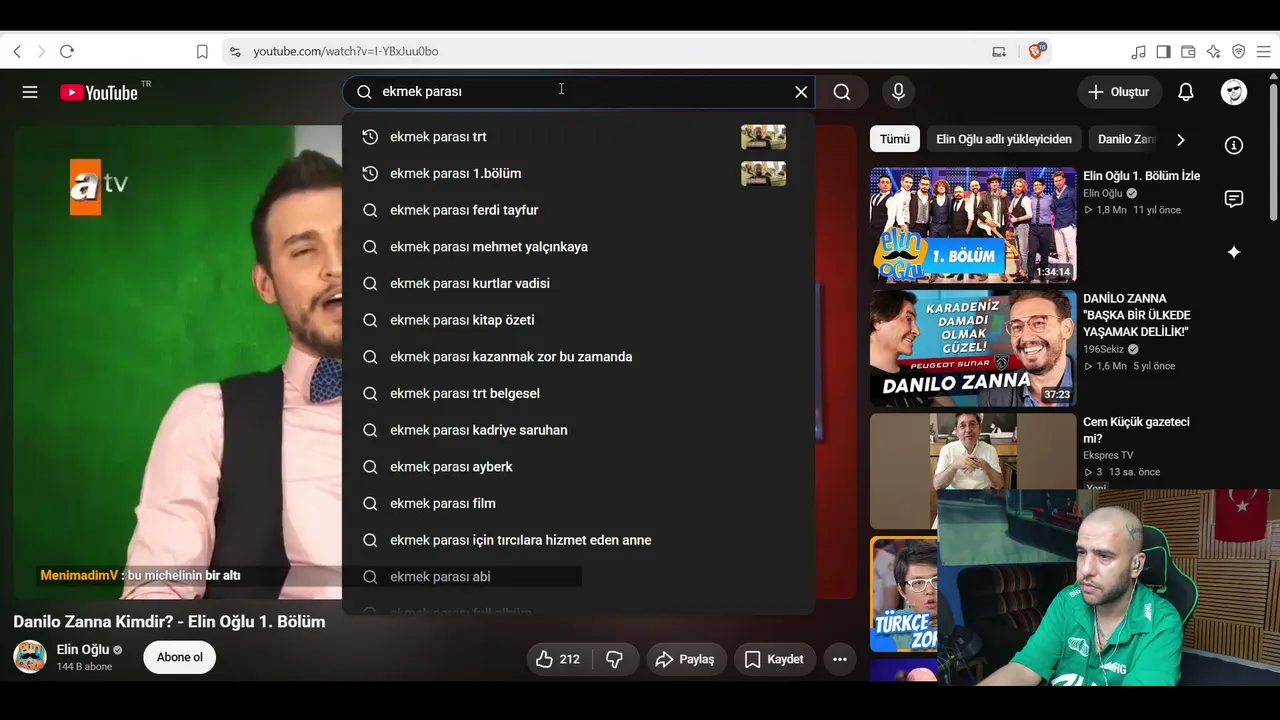Open the browser main hamburger menu
Screen dimensions: 1280x720
1264,51
